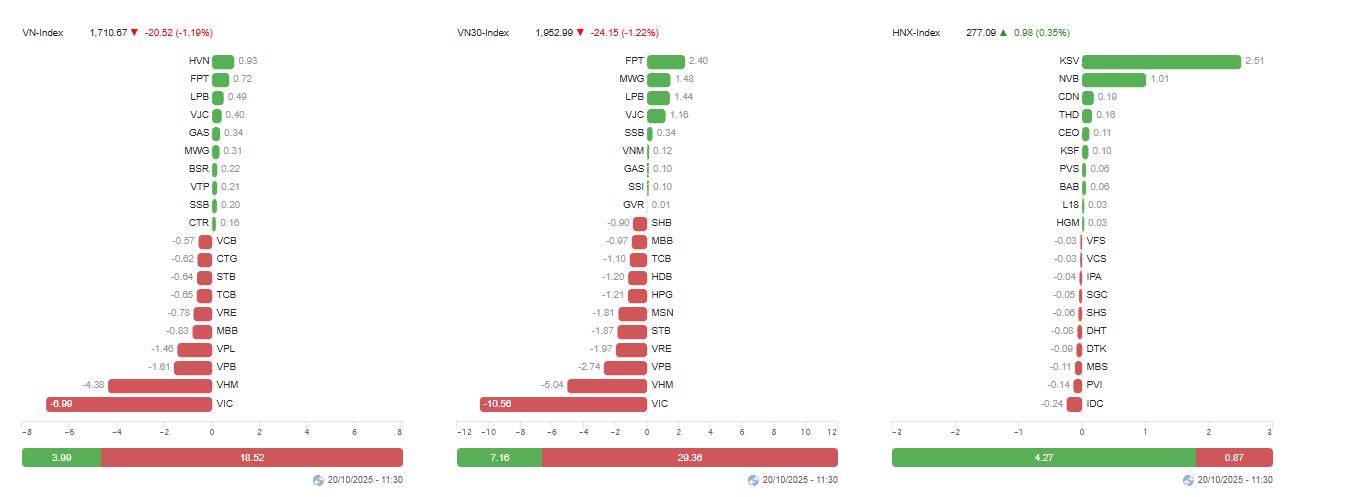Click the green up arrow beside HNX-Index value
Viewport: 1352px width, 497px height.
coord(1003,32)
